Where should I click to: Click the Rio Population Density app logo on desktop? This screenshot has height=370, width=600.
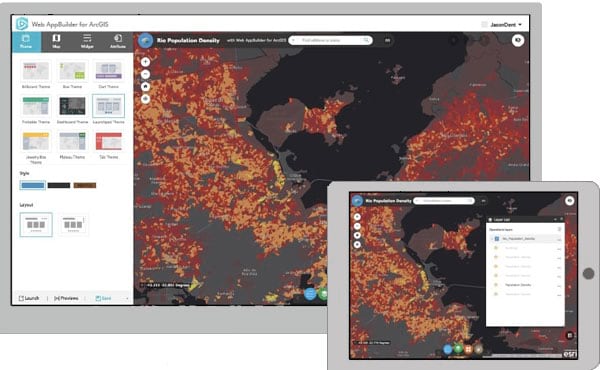pyautogui.click(x=145, y=41)
